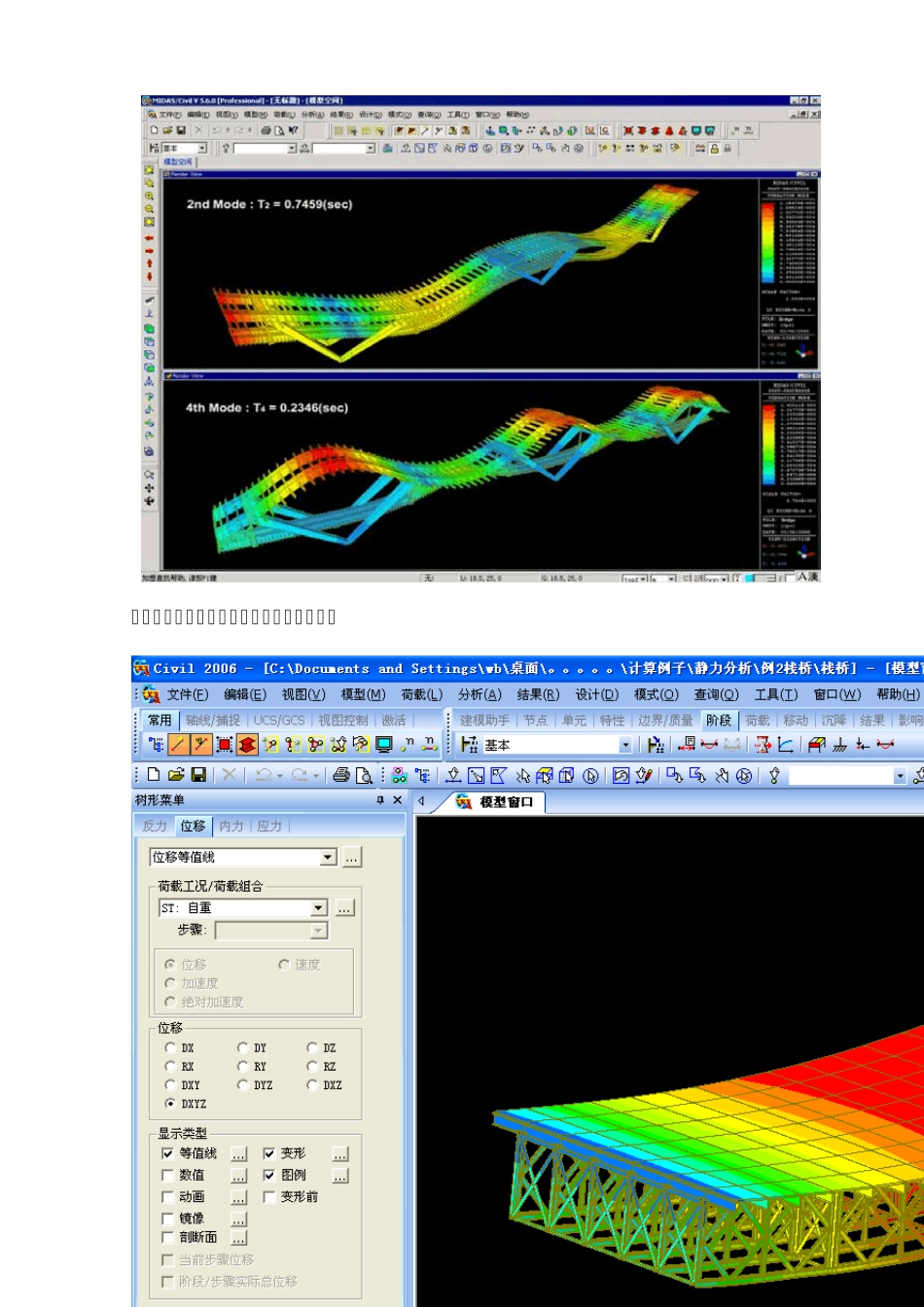Open the 分析(A) menu
The width and height of the screenshot is (924, 1307).
click(x=480, y=694)
